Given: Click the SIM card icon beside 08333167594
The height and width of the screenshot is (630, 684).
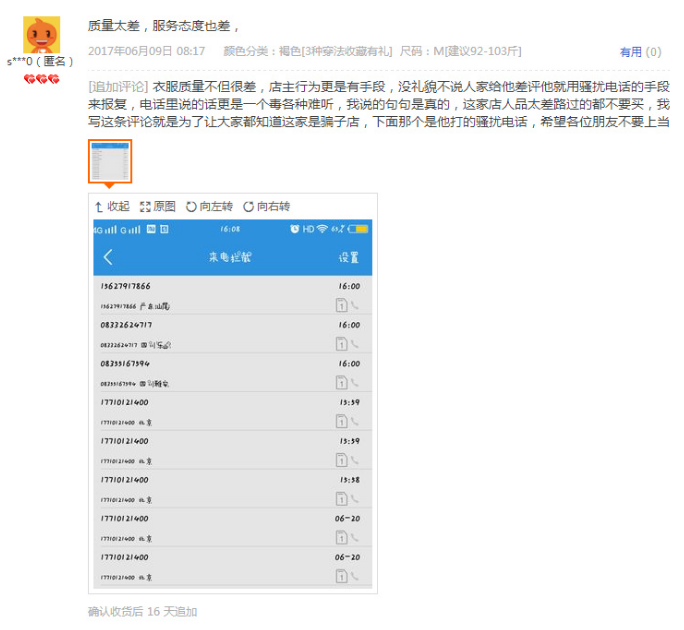Looking at the screenshot, I should [342, 383].
